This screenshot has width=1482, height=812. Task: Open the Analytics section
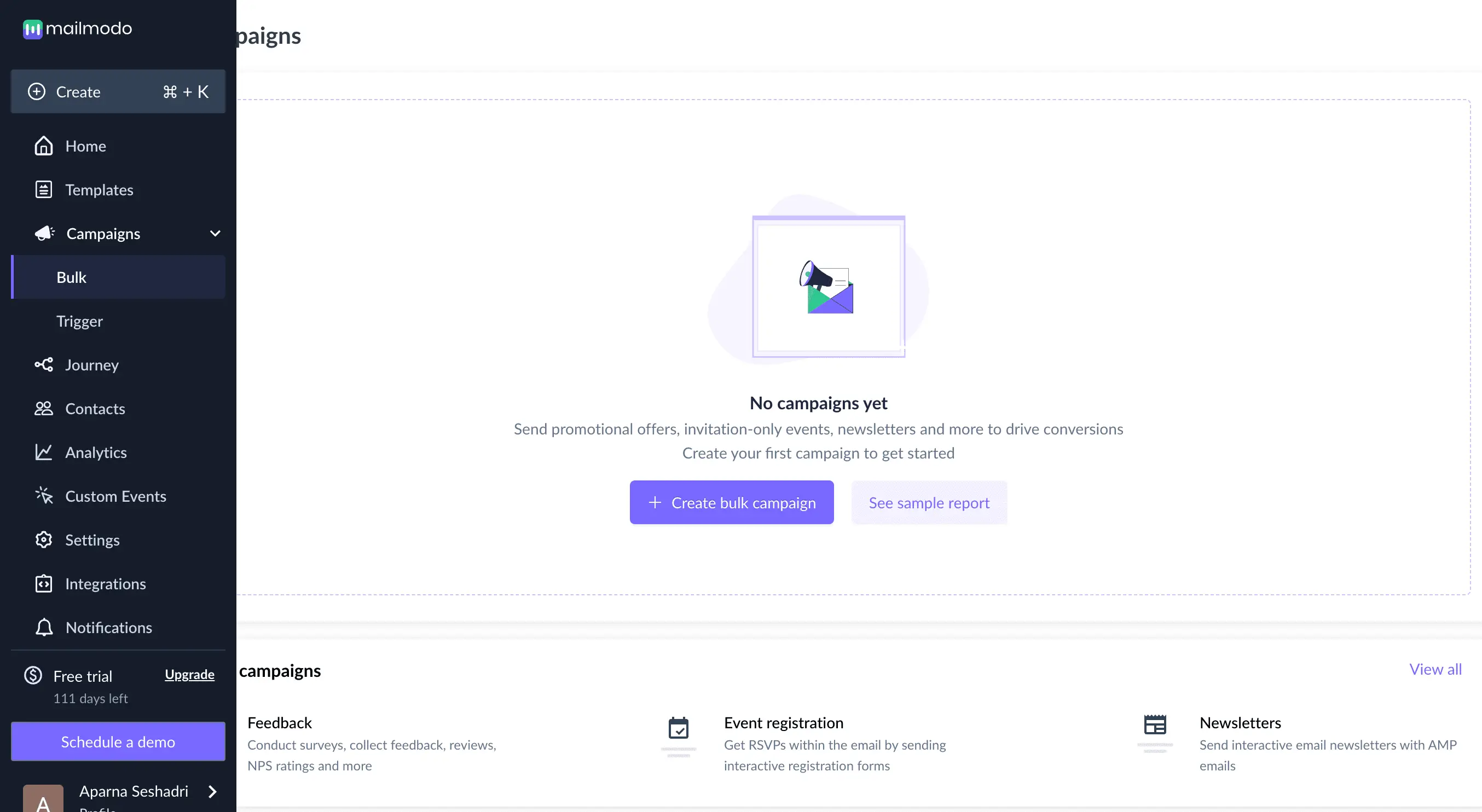[x=95, y=452]
